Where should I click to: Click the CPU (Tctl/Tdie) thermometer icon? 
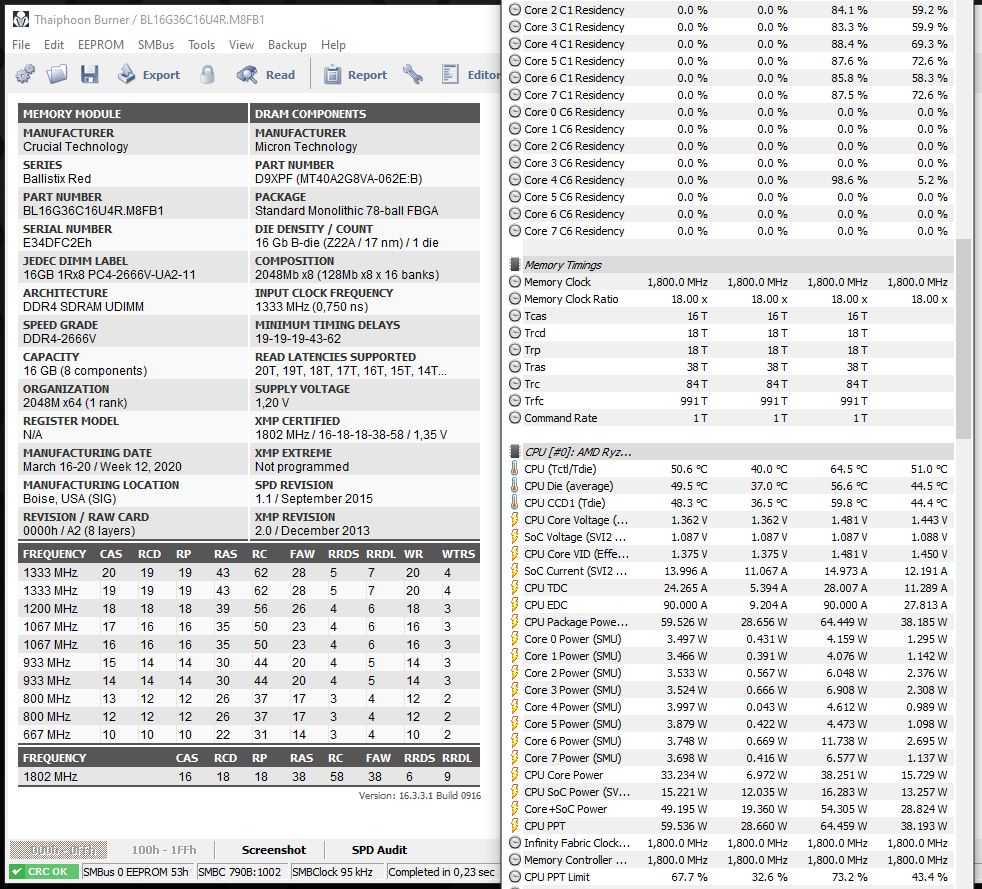(515, 468)
